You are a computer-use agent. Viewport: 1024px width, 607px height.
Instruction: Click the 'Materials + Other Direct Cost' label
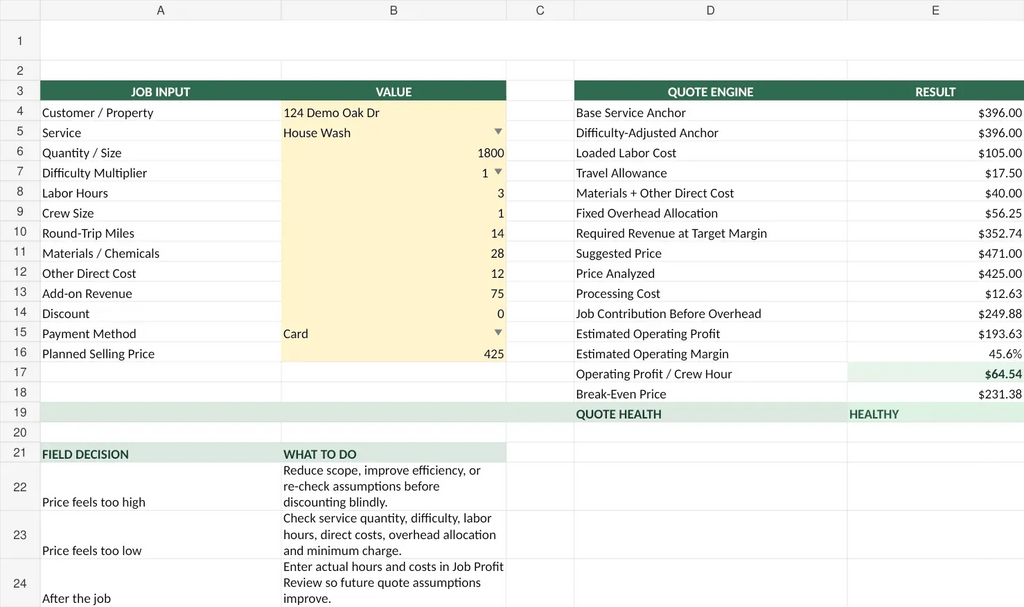[x=654, y=193]
